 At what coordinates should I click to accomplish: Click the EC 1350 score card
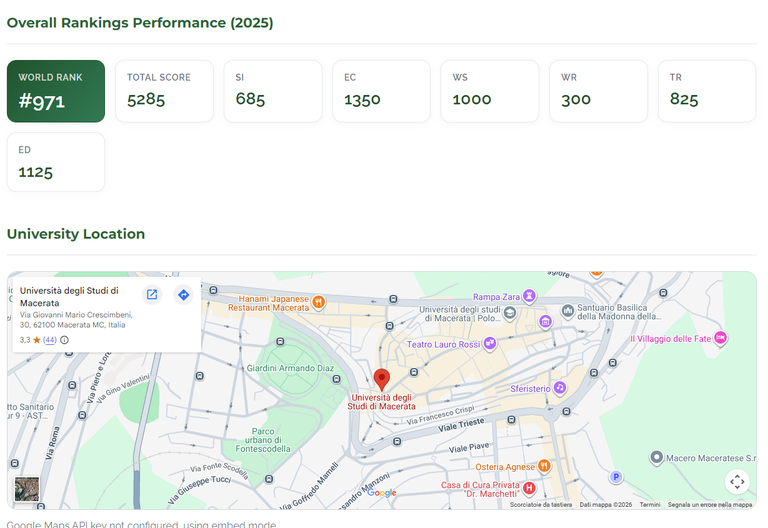click(x=382, y=91)
